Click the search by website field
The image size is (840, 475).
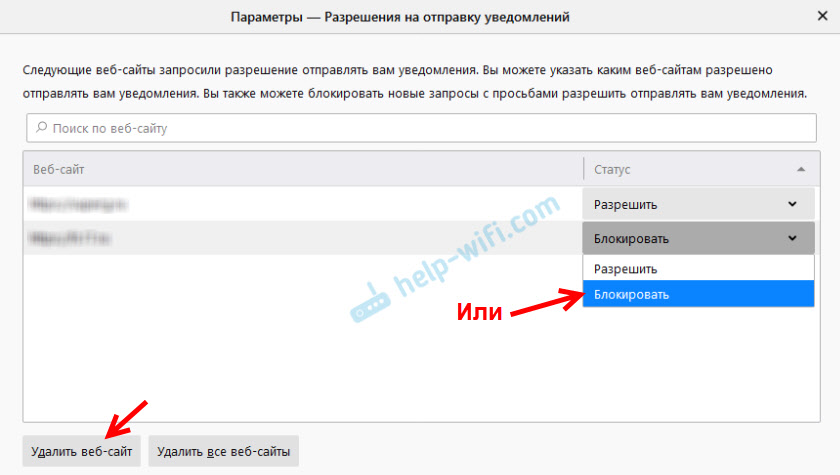(x=421, y=128)
